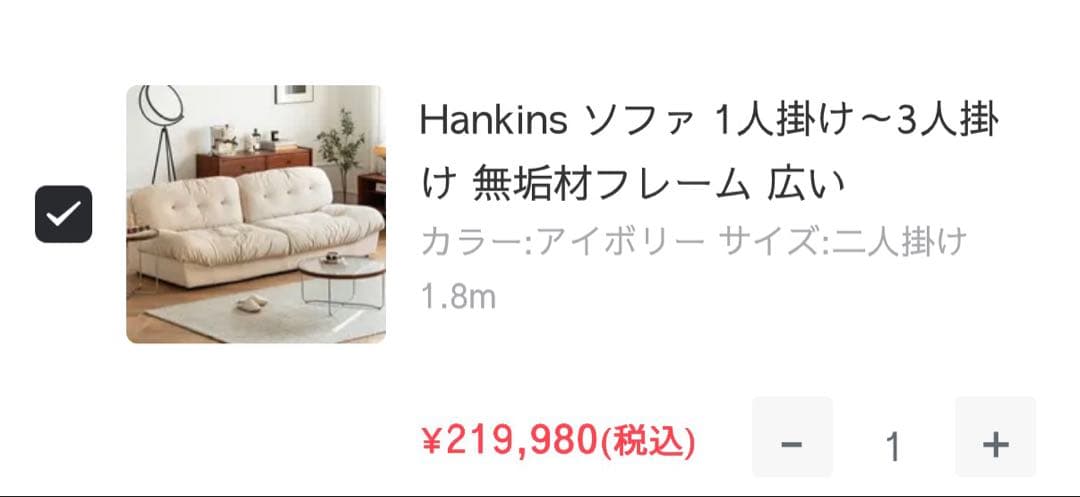This screenshot has width=1080, height=497.
Task: Click the white checkmark icon
Action: (x=63, y=214)
